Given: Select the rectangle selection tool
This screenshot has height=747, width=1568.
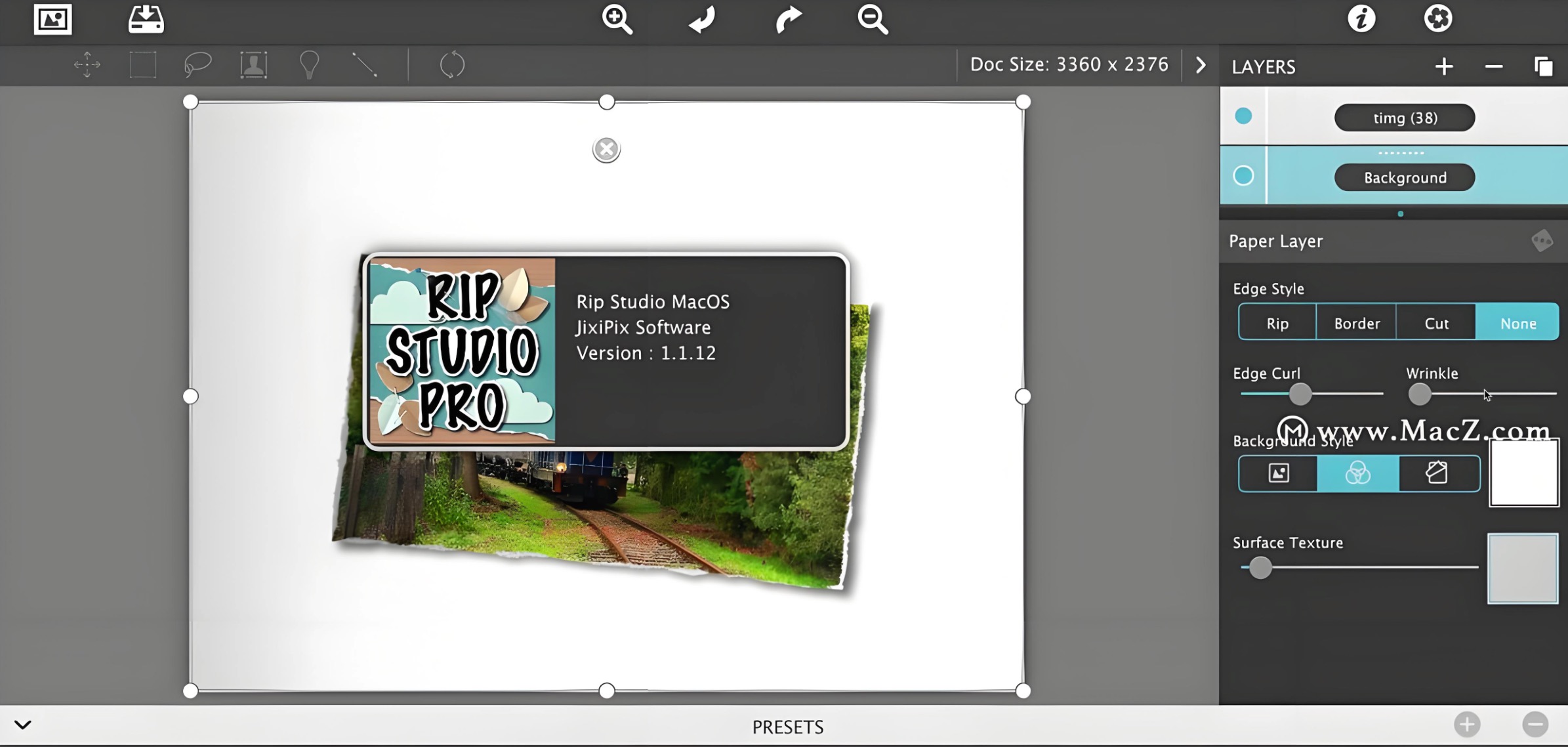Looking at the screenshot, I should point(142,65).
